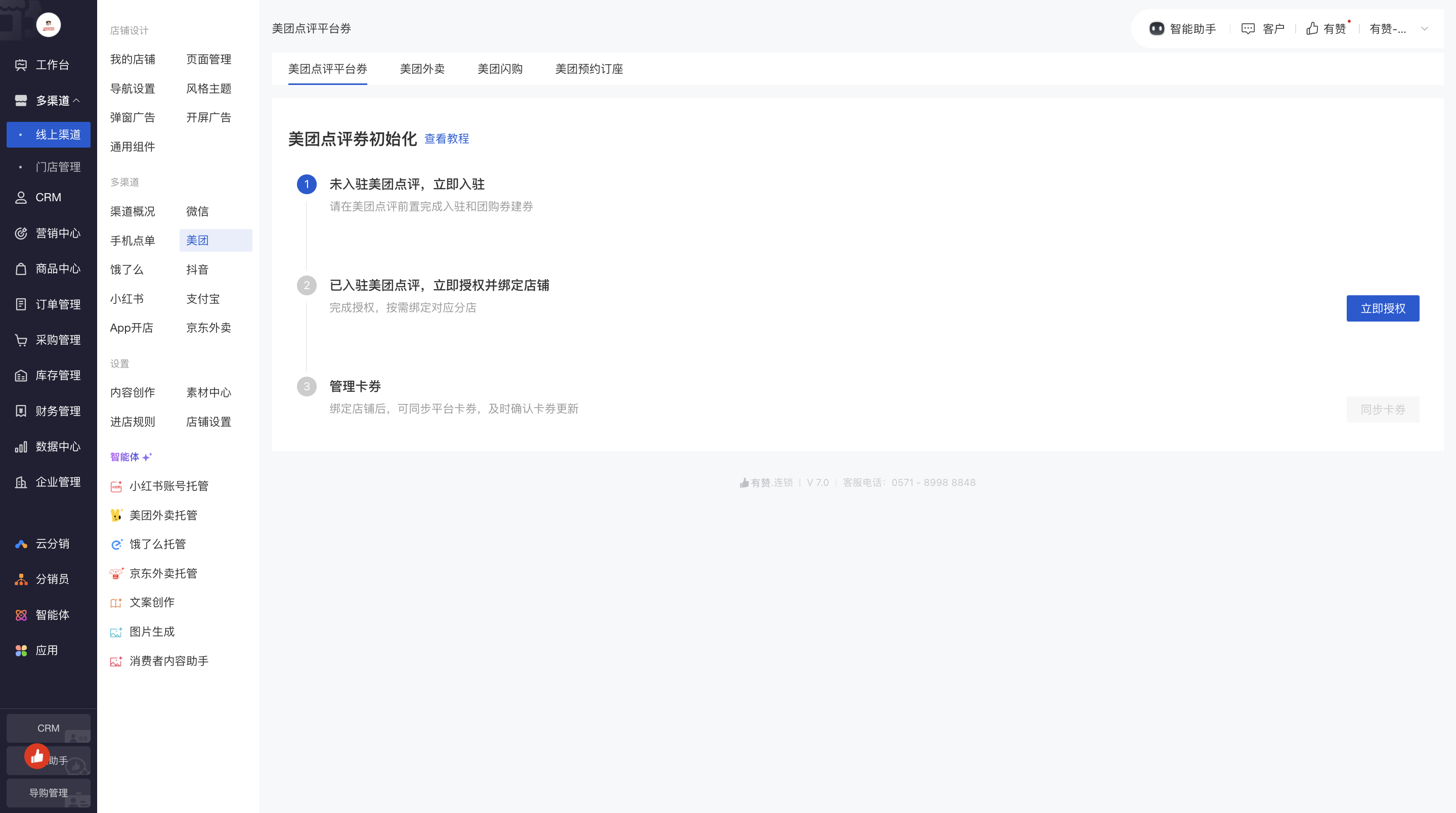Viewport: 1456px width, 813px height.
Task: Open 智能助手 robot icon in header
Action: coord(1157,29)
